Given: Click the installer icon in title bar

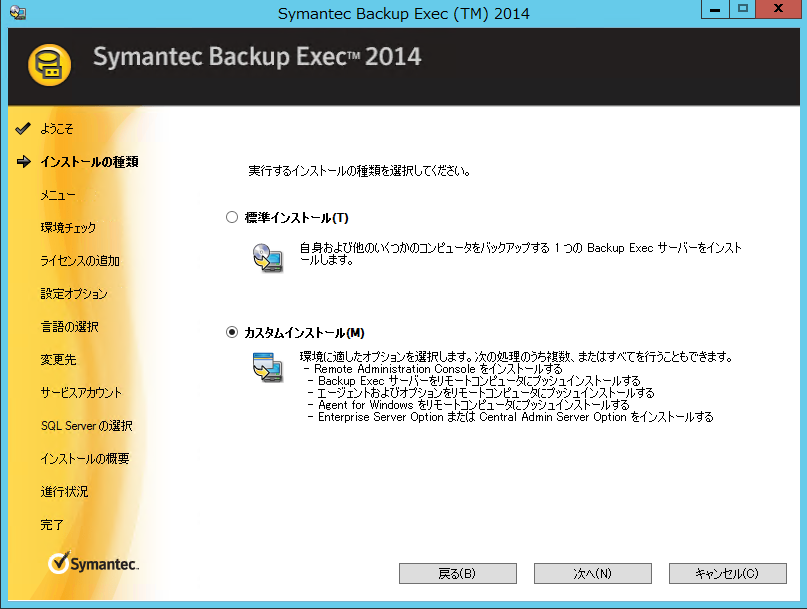Looking at the screenshot, I should point(17,12).
